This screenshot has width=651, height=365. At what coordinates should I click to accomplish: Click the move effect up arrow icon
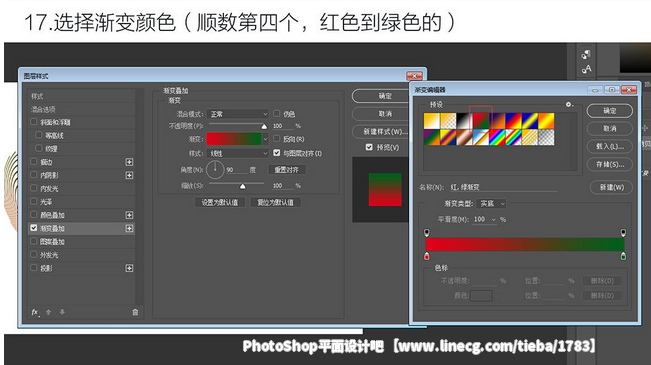click(49, 312)
